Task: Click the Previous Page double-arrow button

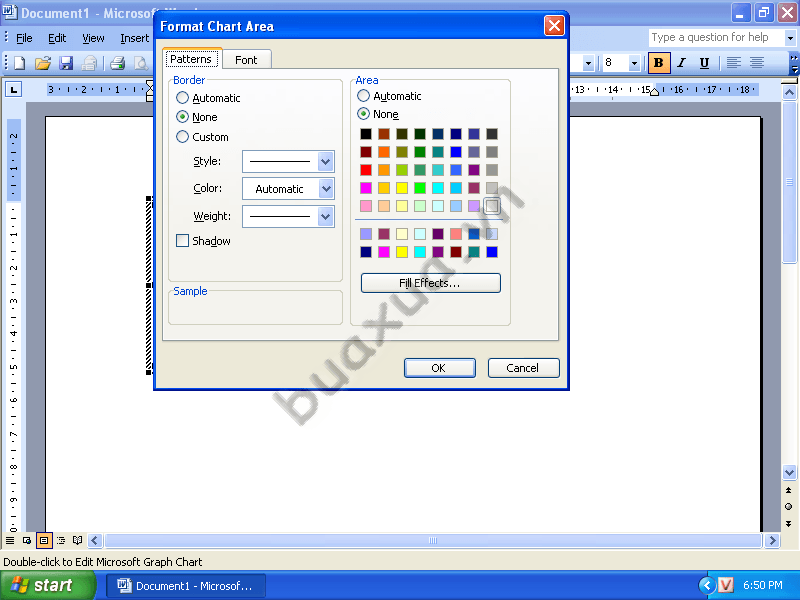Action: (789, 490)
